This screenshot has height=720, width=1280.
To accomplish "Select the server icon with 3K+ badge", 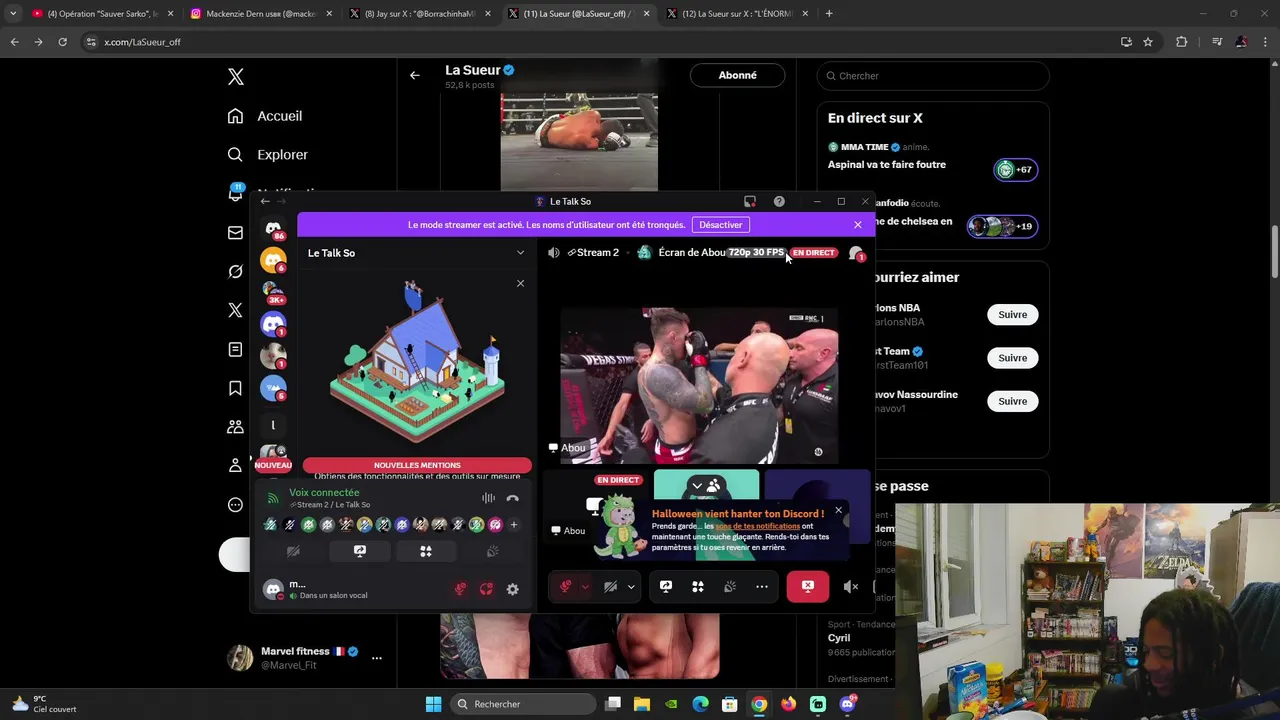I will pos(273,292).
